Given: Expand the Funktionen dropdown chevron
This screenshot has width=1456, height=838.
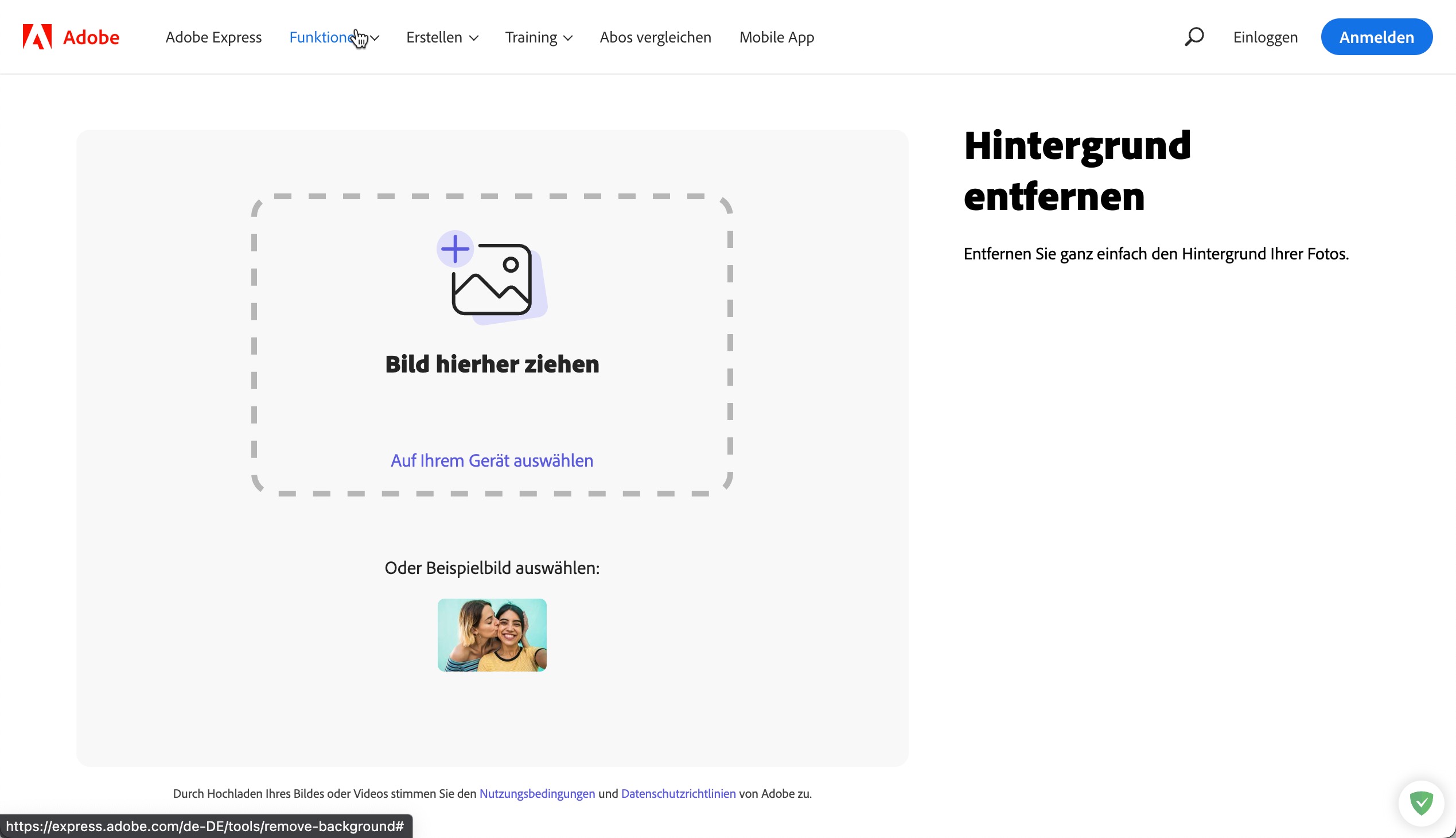Looking at the screenshot, I should [375, 38].
